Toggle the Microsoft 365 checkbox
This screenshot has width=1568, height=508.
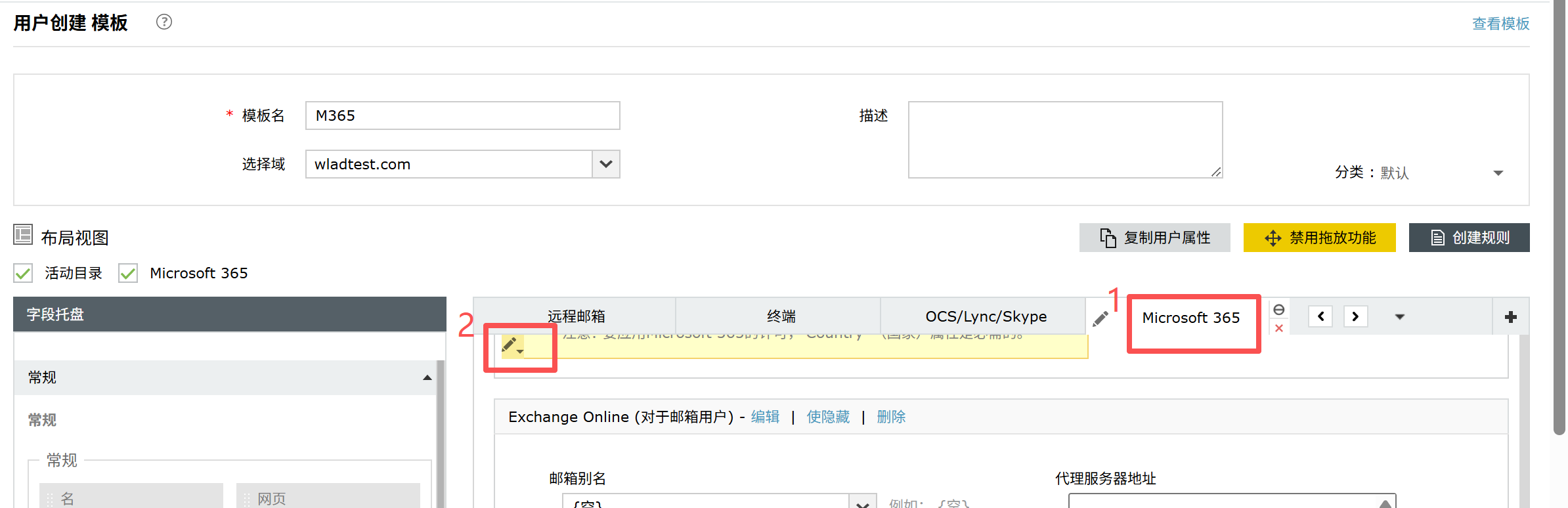[128, 273]
